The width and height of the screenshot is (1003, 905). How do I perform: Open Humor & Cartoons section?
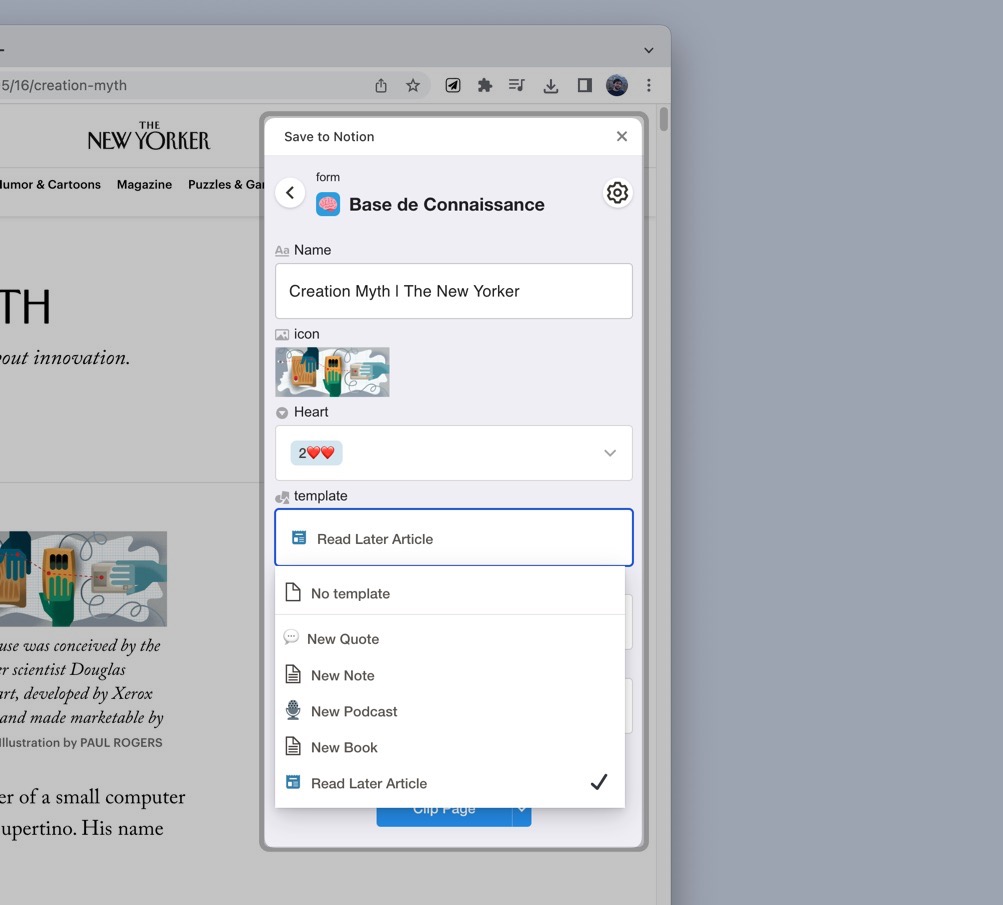pos(51,184)
